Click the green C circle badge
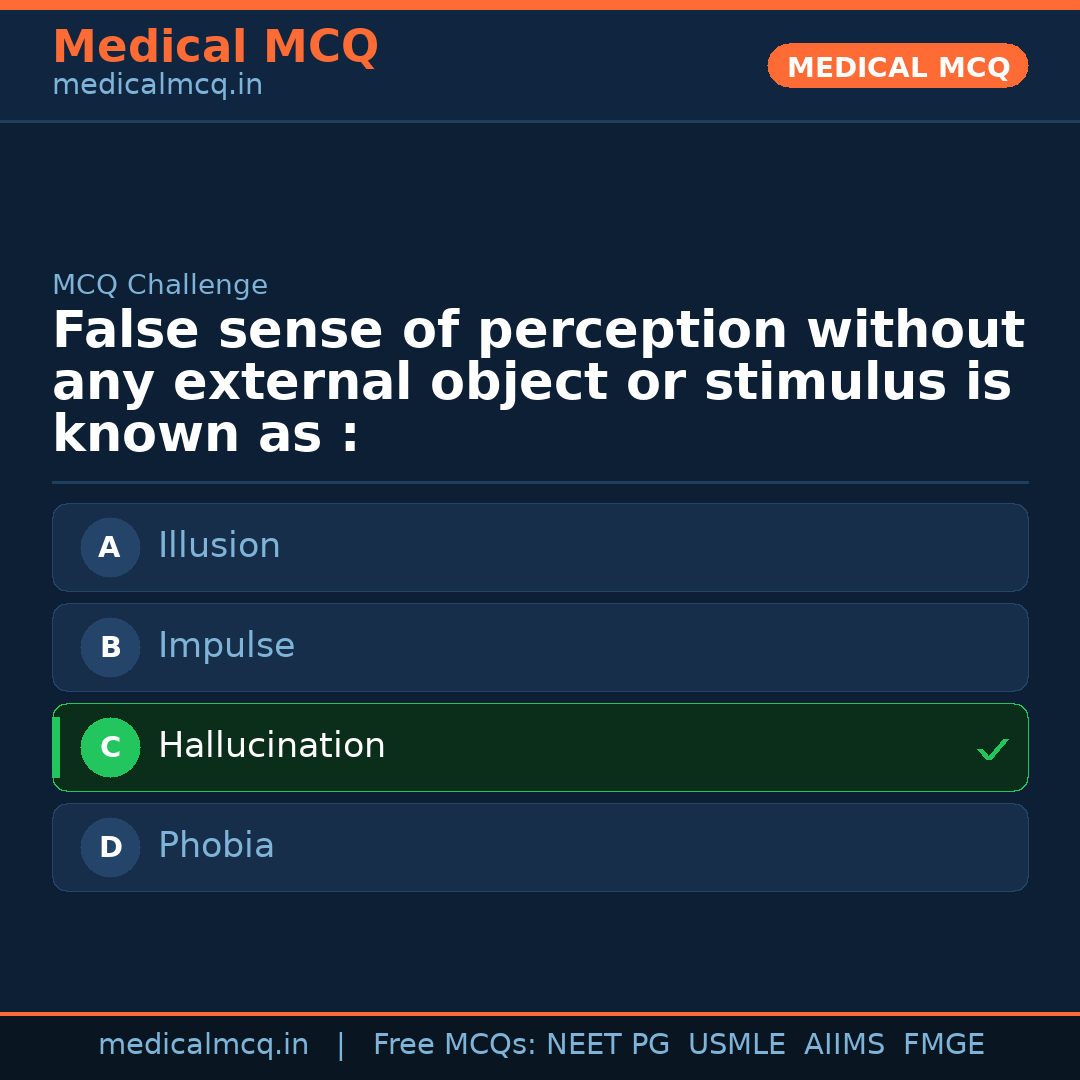The image size is (1080, 1080). pos(110,747)
